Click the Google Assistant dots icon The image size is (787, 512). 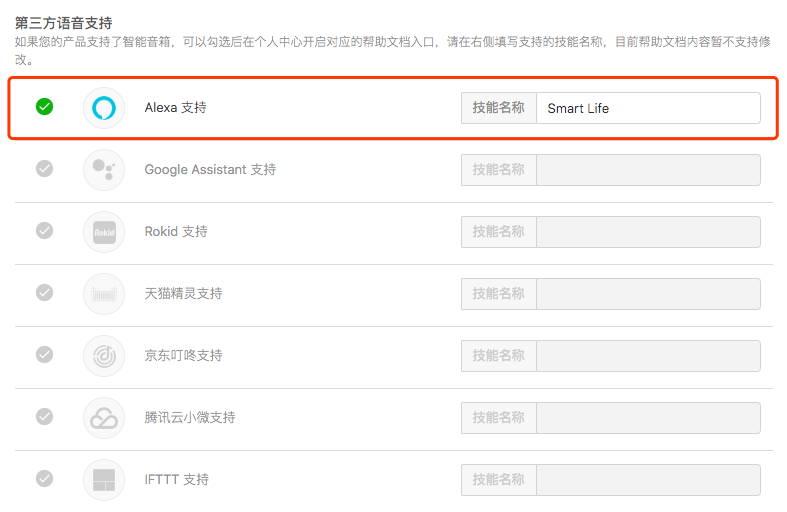coord(104,170)
